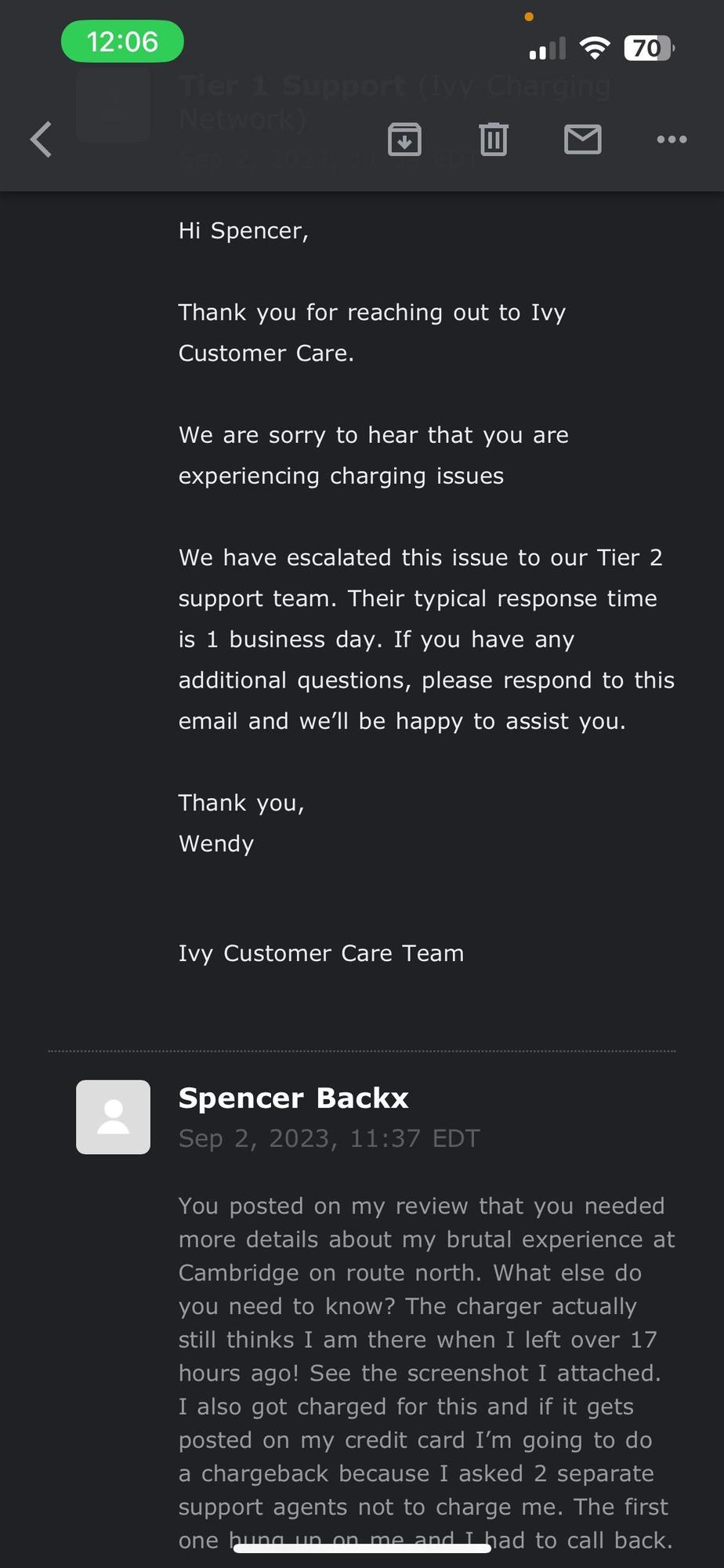Tap the faded sender avatar in header
This screenshot has width=724, height=1568.
113,104
